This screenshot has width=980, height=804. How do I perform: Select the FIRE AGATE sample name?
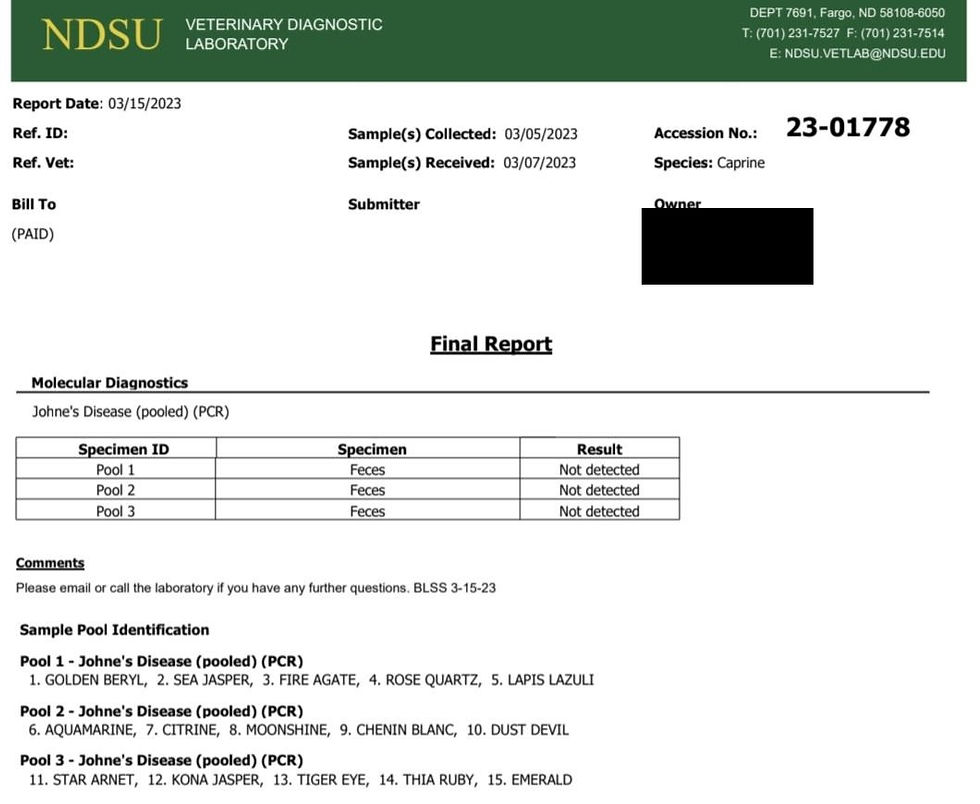click(318, 680)
